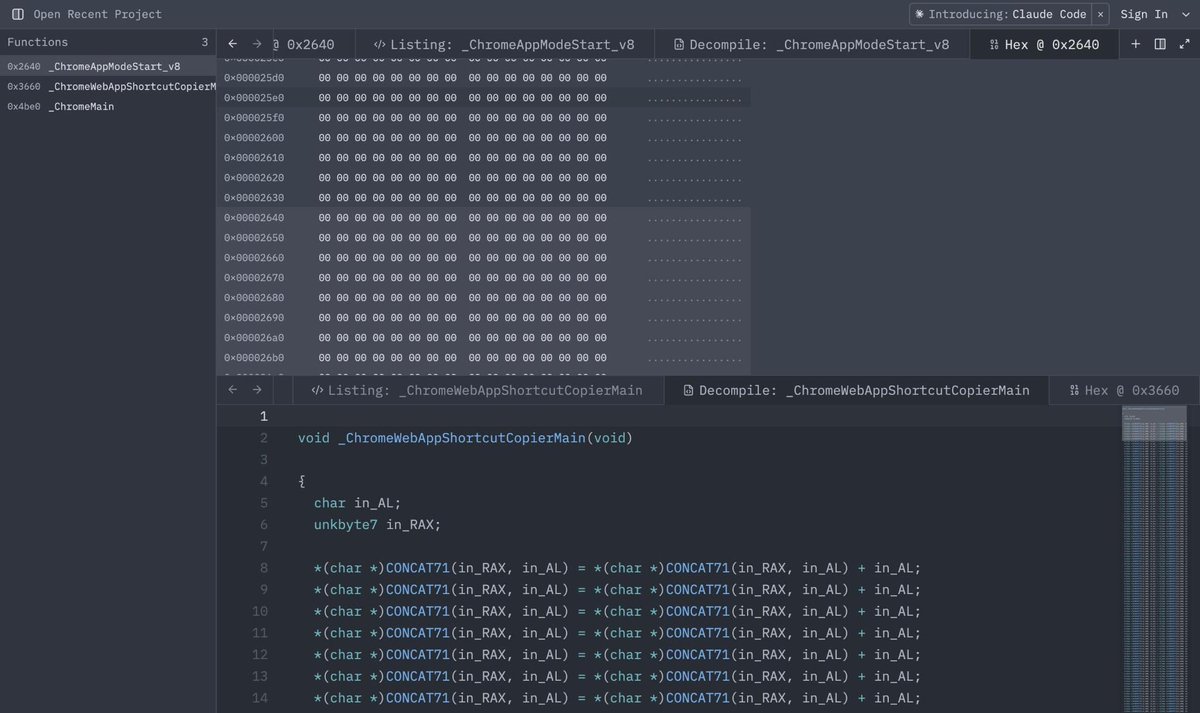Switch to Listing: _ChromeWebAppShortcutCopierMain tab

click(x=477, y=390)
